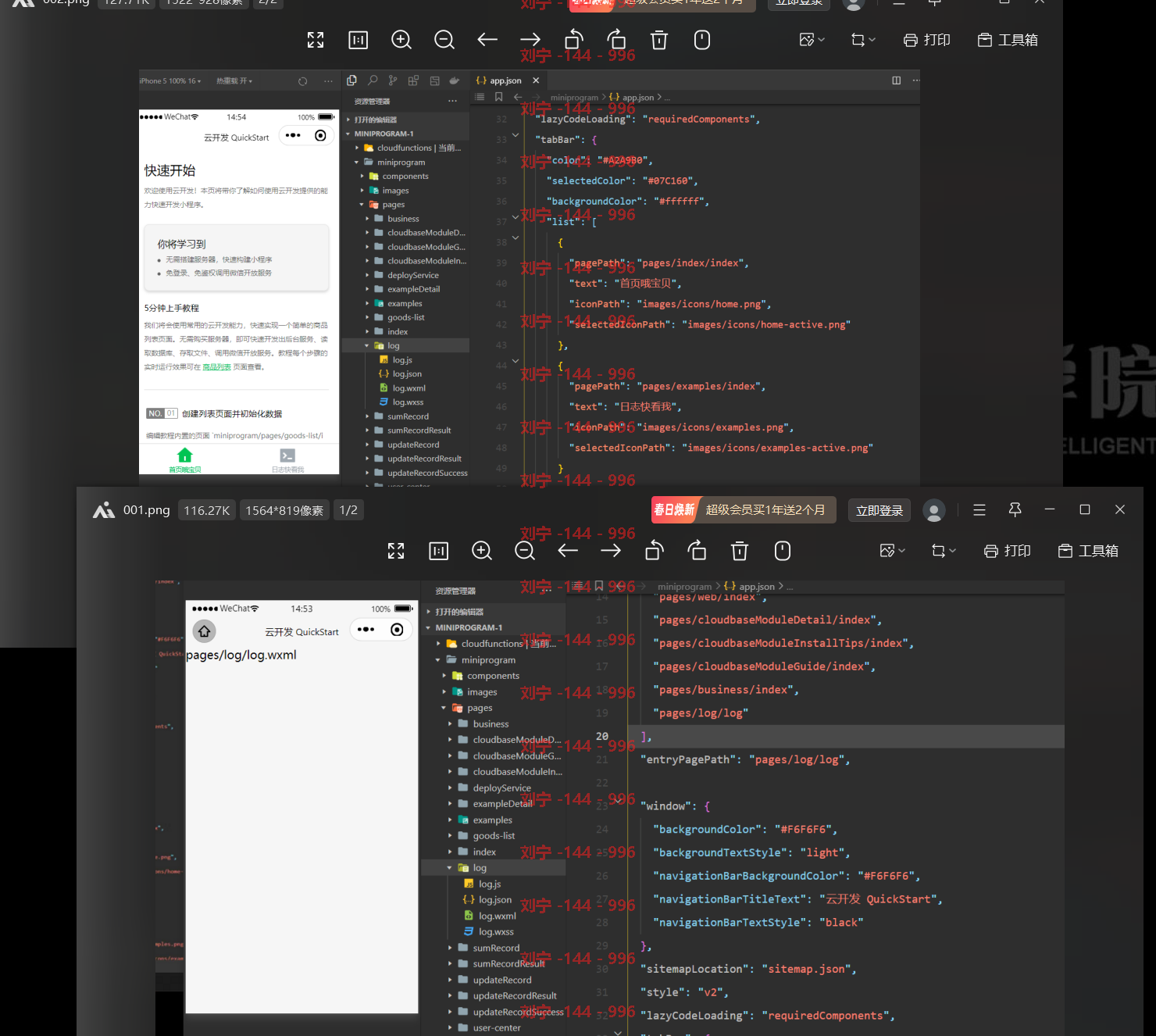The width and height of the screenshot is (1156, 1036).
Task: Go to the previous image in the 001.png window
Action: (568, 551)
